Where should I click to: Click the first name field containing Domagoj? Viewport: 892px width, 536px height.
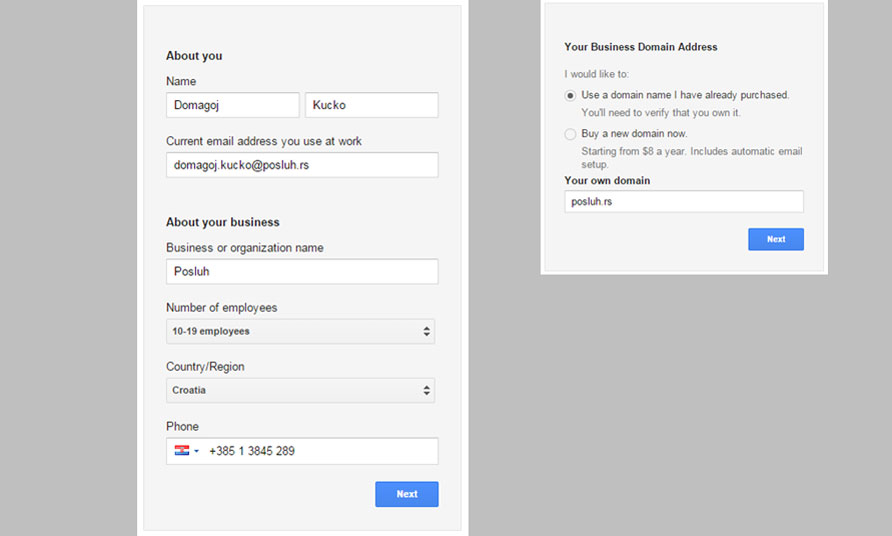(233, 105)
